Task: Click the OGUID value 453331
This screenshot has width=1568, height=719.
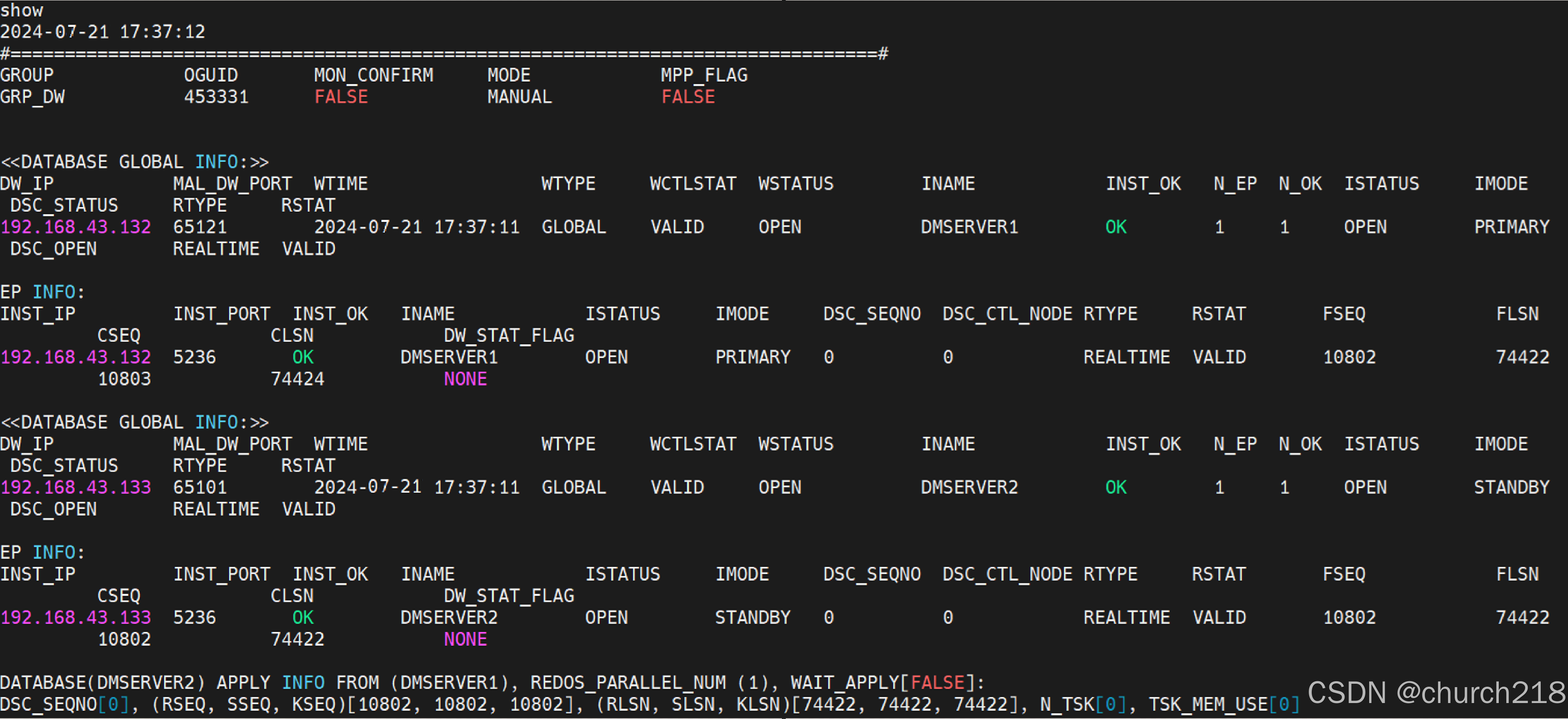Action: tap(216, 97)
